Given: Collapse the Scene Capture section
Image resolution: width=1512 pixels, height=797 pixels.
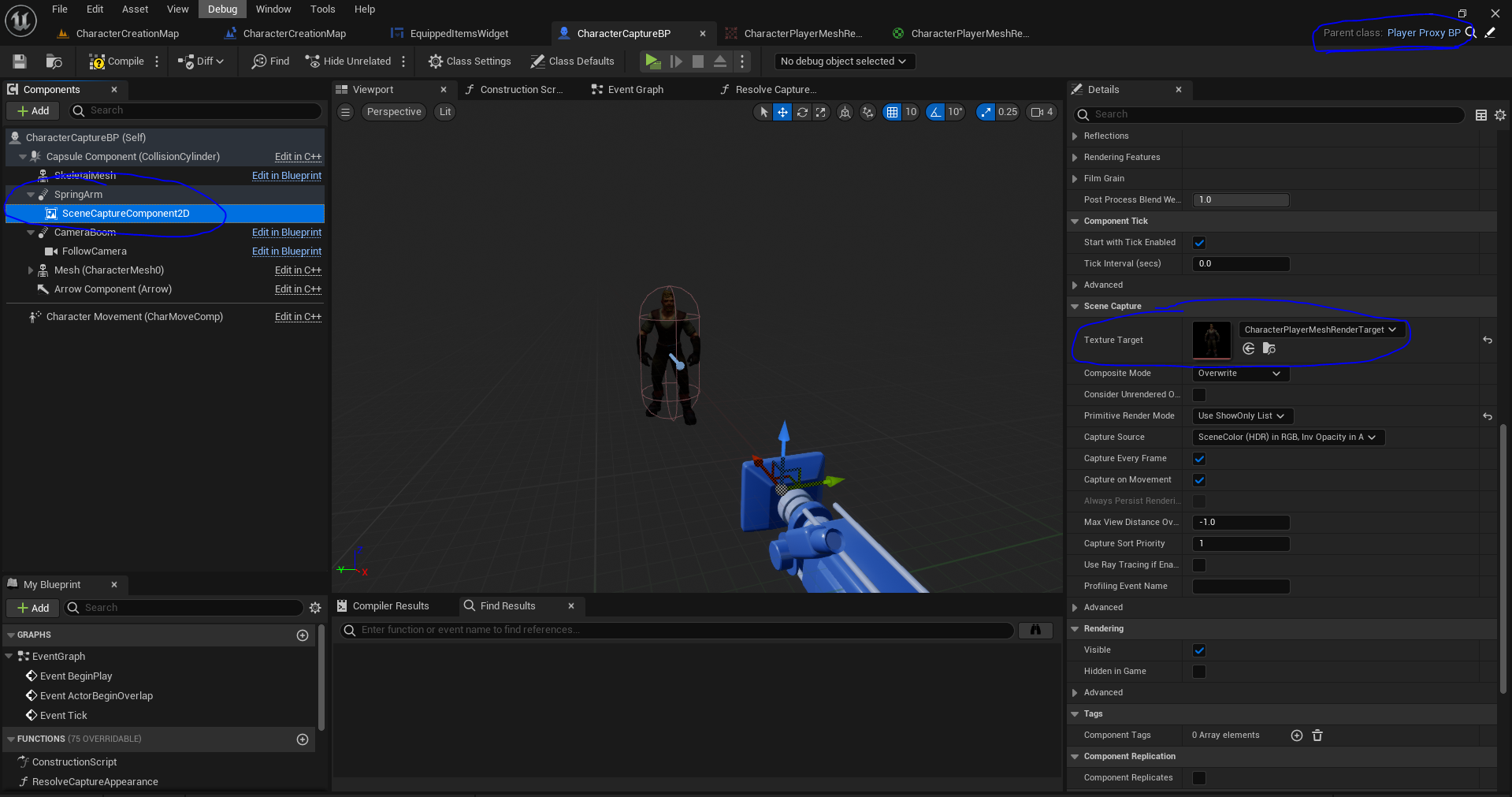Looking at the screenshot, I should click(x=1075, y=307).
